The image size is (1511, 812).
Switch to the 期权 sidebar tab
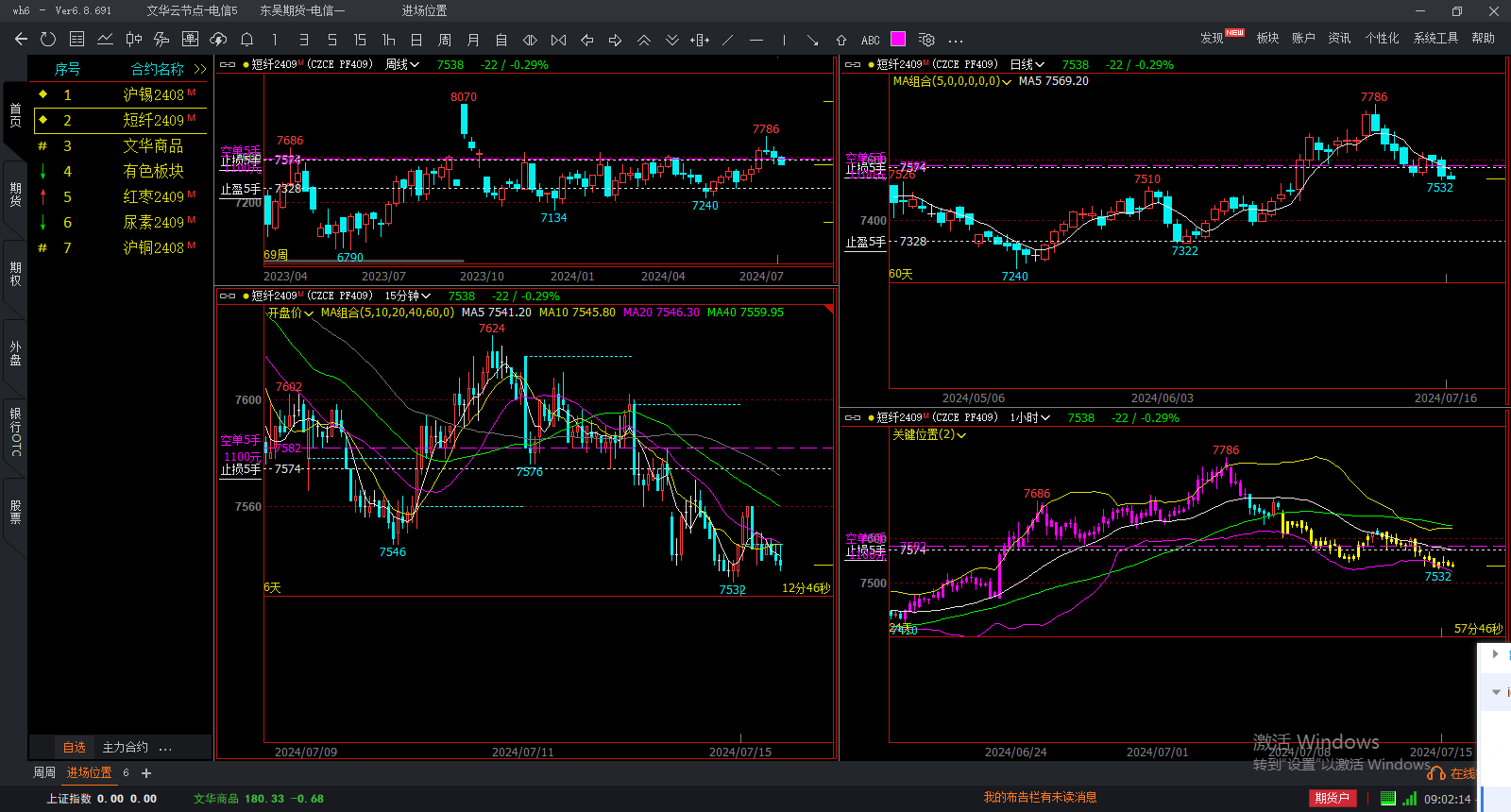pos(15,274)
